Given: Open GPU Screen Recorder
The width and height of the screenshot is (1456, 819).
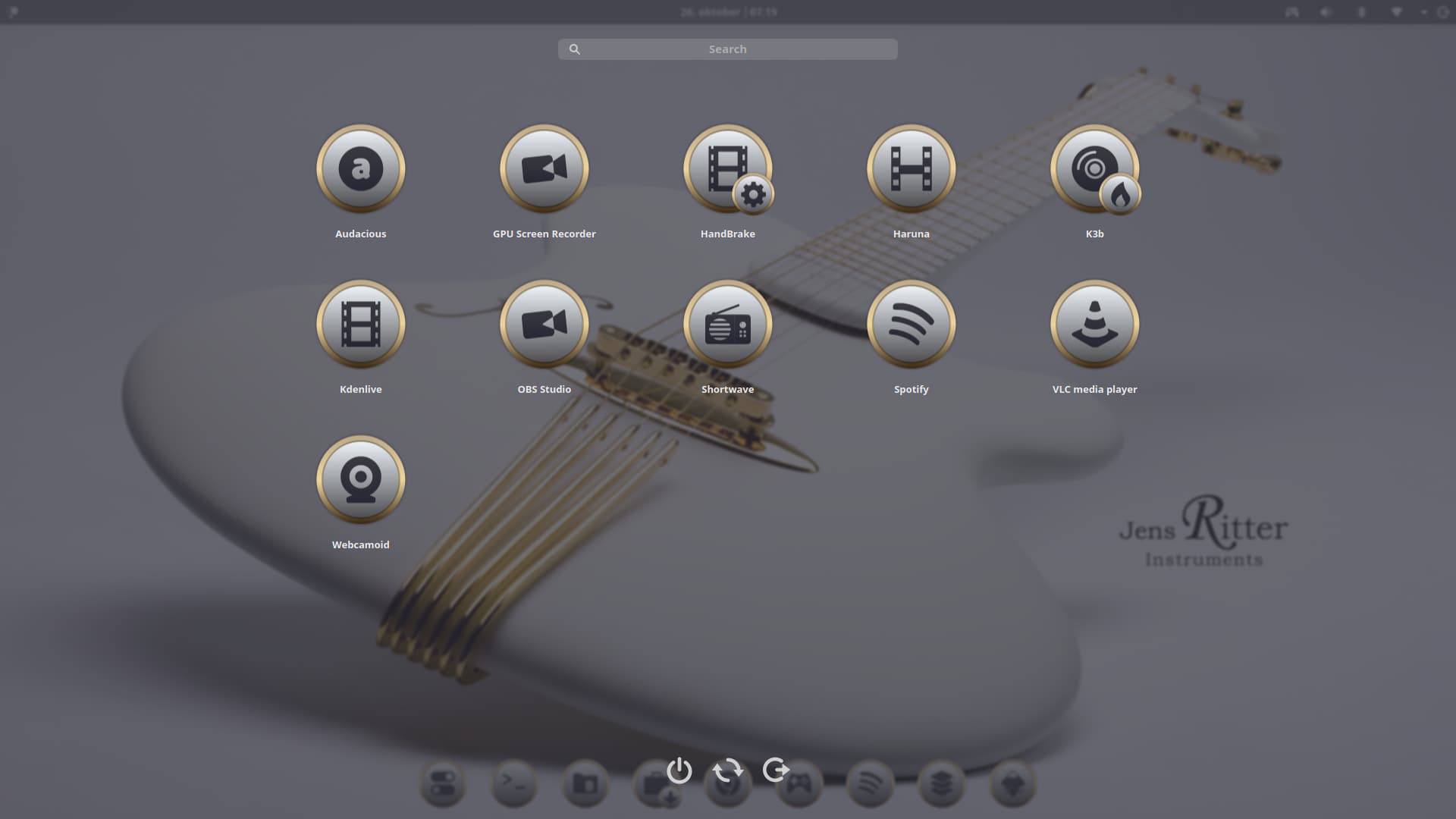Looking at the screenshot, I should pos(544,169).
